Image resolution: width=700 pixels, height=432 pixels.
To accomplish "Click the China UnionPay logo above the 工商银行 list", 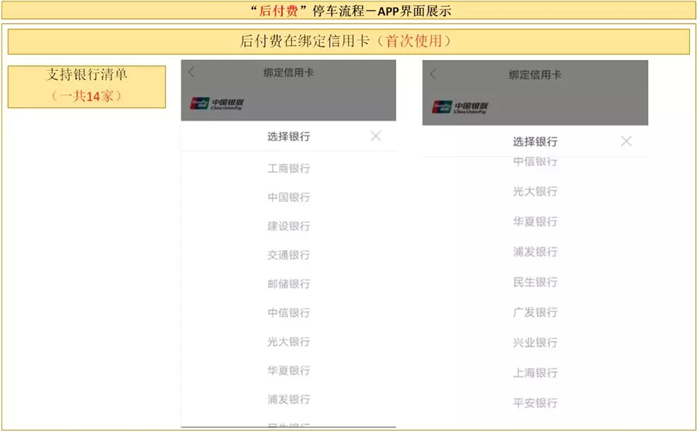I will pos(217,104).
